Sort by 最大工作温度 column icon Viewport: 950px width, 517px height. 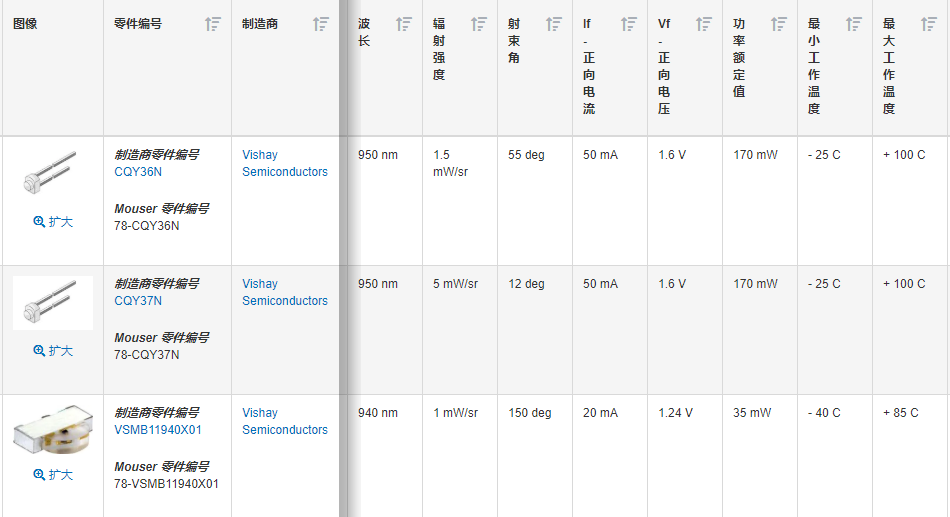pos(929,24)
